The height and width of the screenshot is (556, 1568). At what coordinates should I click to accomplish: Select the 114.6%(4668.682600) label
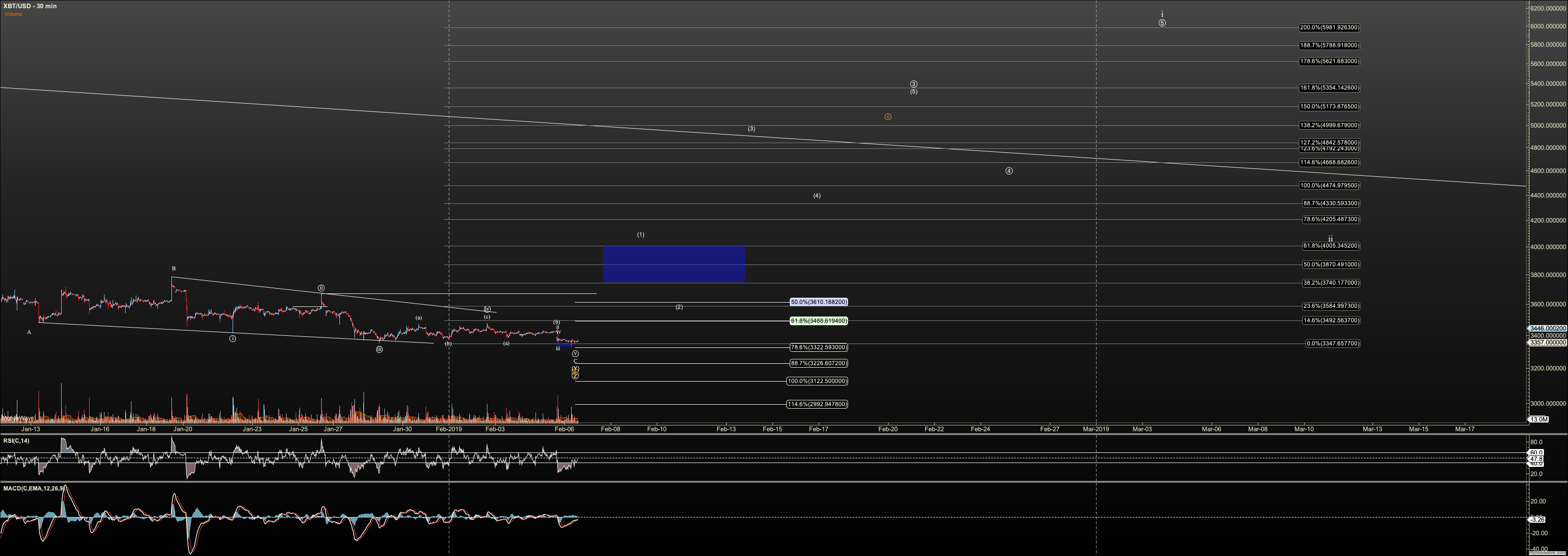[x=1330, y=162]
